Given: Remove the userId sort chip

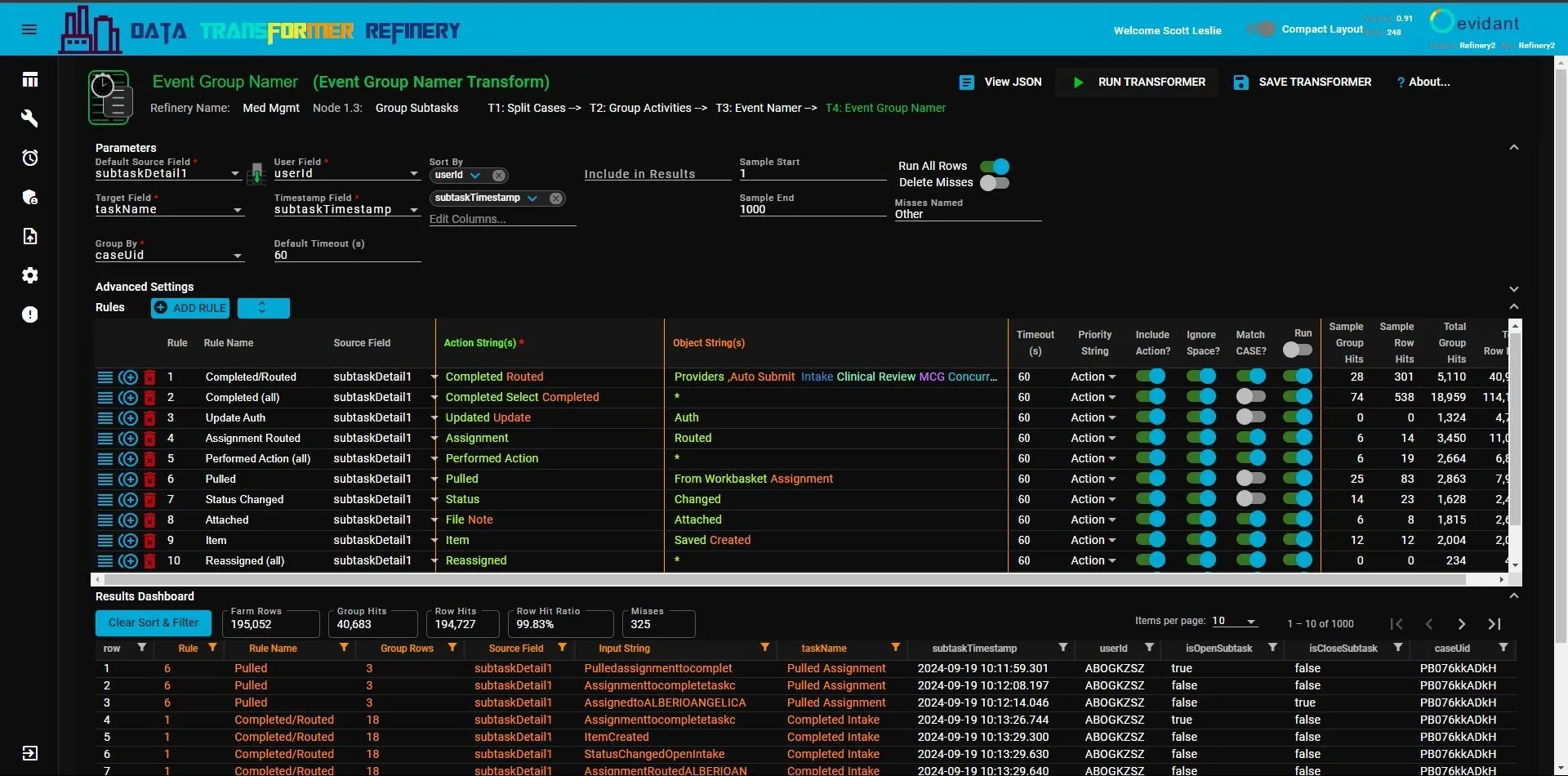Looking at the screenshot, I should pyautogui.click(x=499, y=176).
